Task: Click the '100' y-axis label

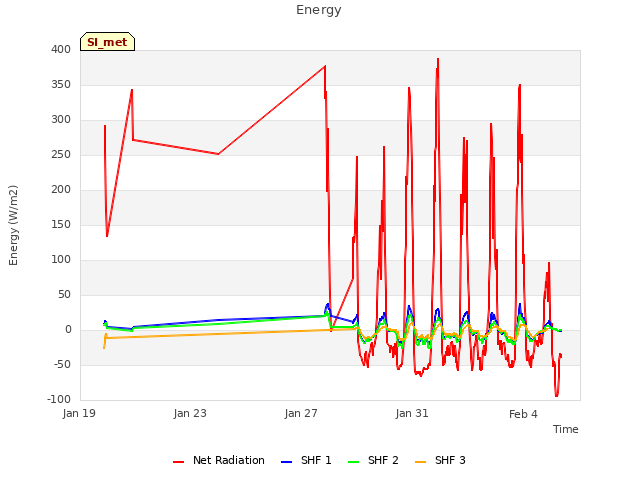Action: 61,260
